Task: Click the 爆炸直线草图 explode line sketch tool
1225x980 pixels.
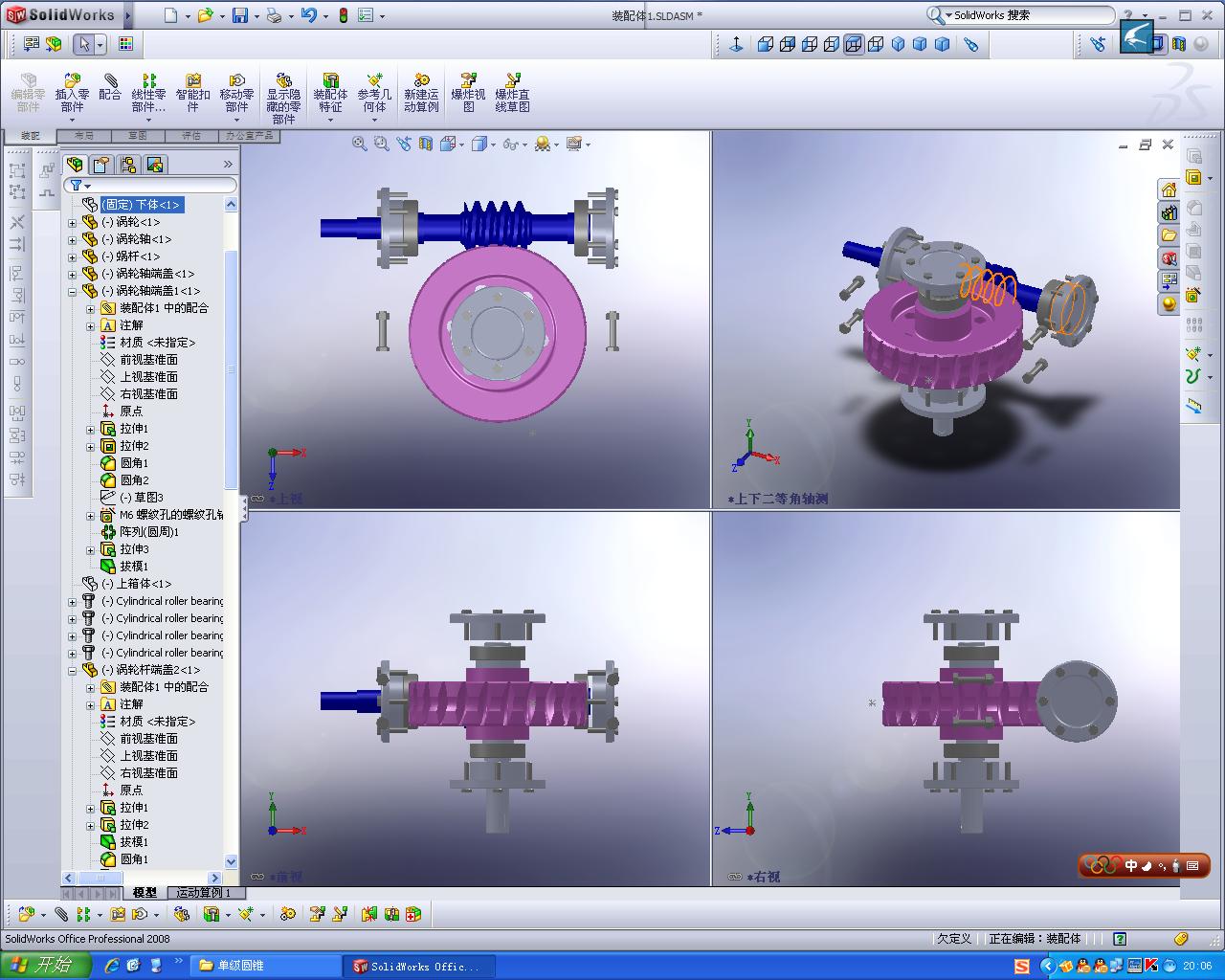Action: click(x=512, y=93)
